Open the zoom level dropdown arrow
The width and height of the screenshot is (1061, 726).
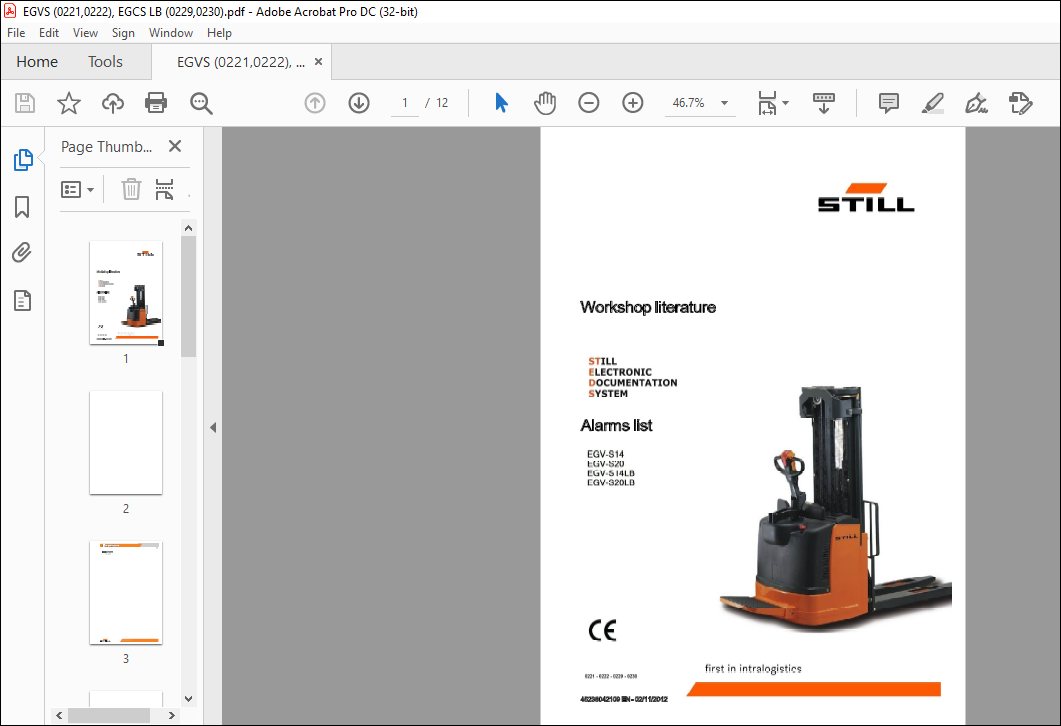tap(724, 103)
